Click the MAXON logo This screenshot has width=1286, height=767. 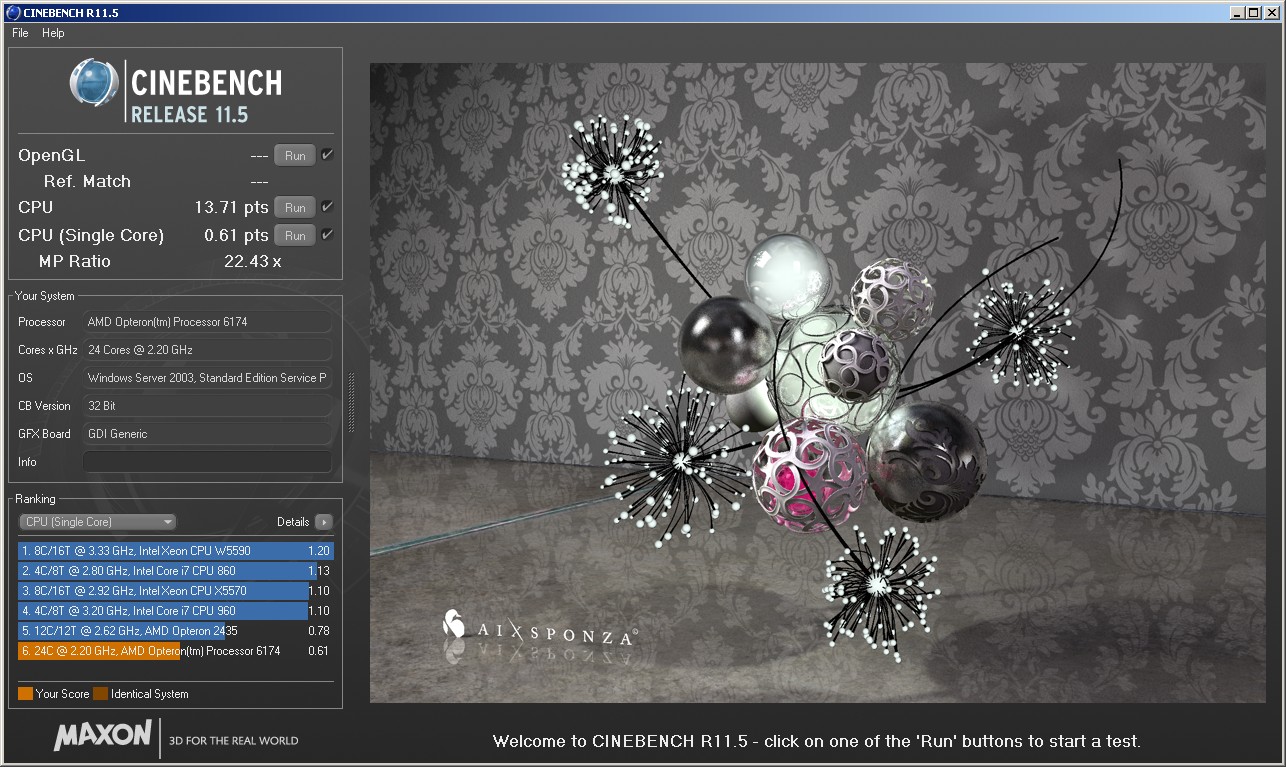(102, 736)
